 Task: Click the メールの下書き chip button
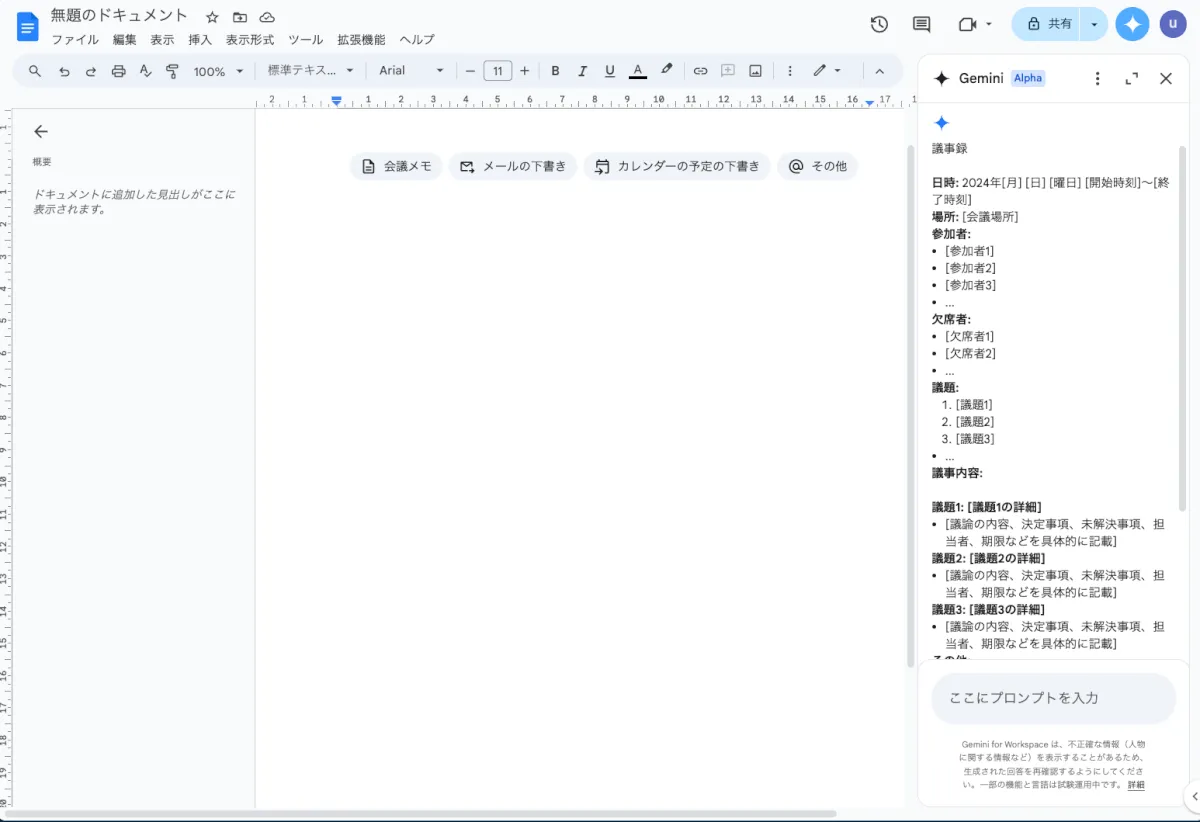click(513, 167)
